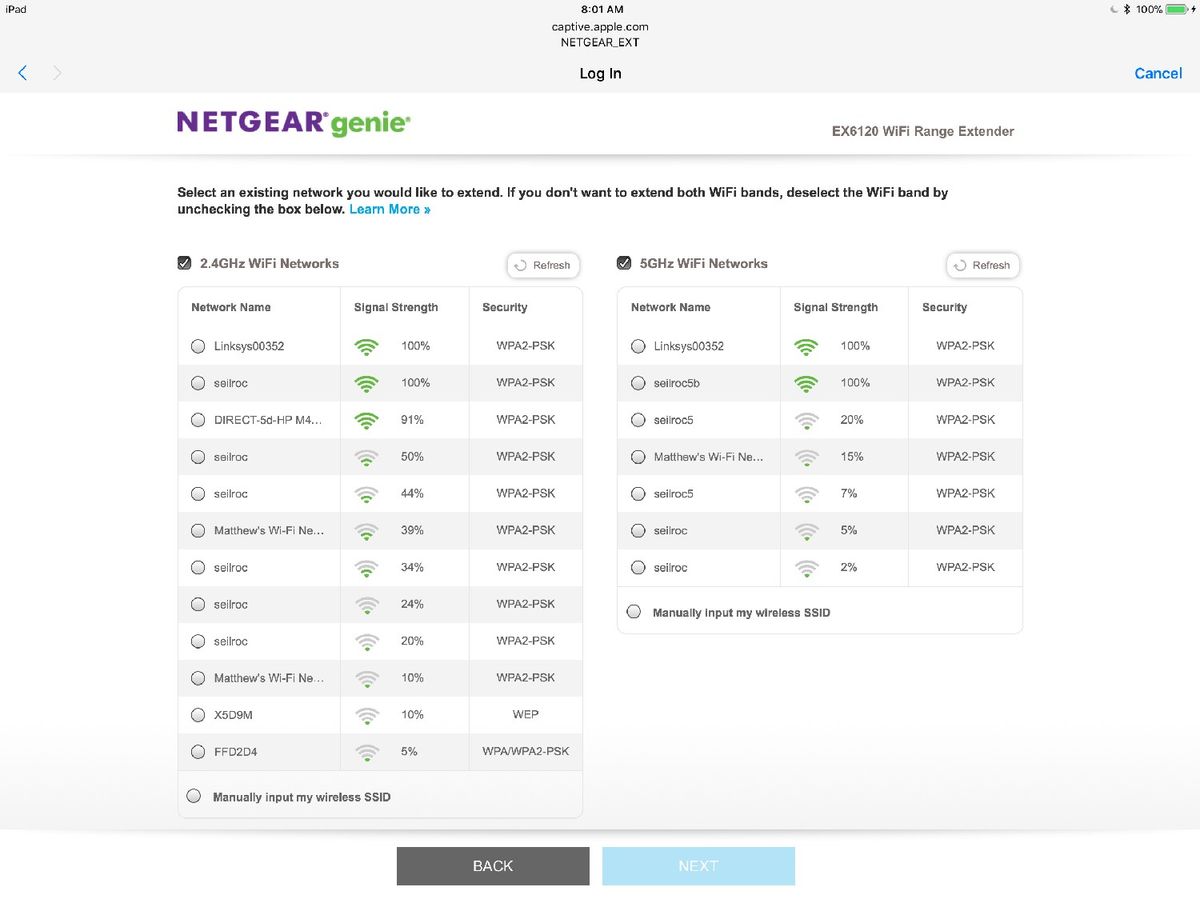Image resolution: width=1200 pixels, height=899 pixels.
Task: Click the Log In title in the navigation bar
Action: [600, 73]
